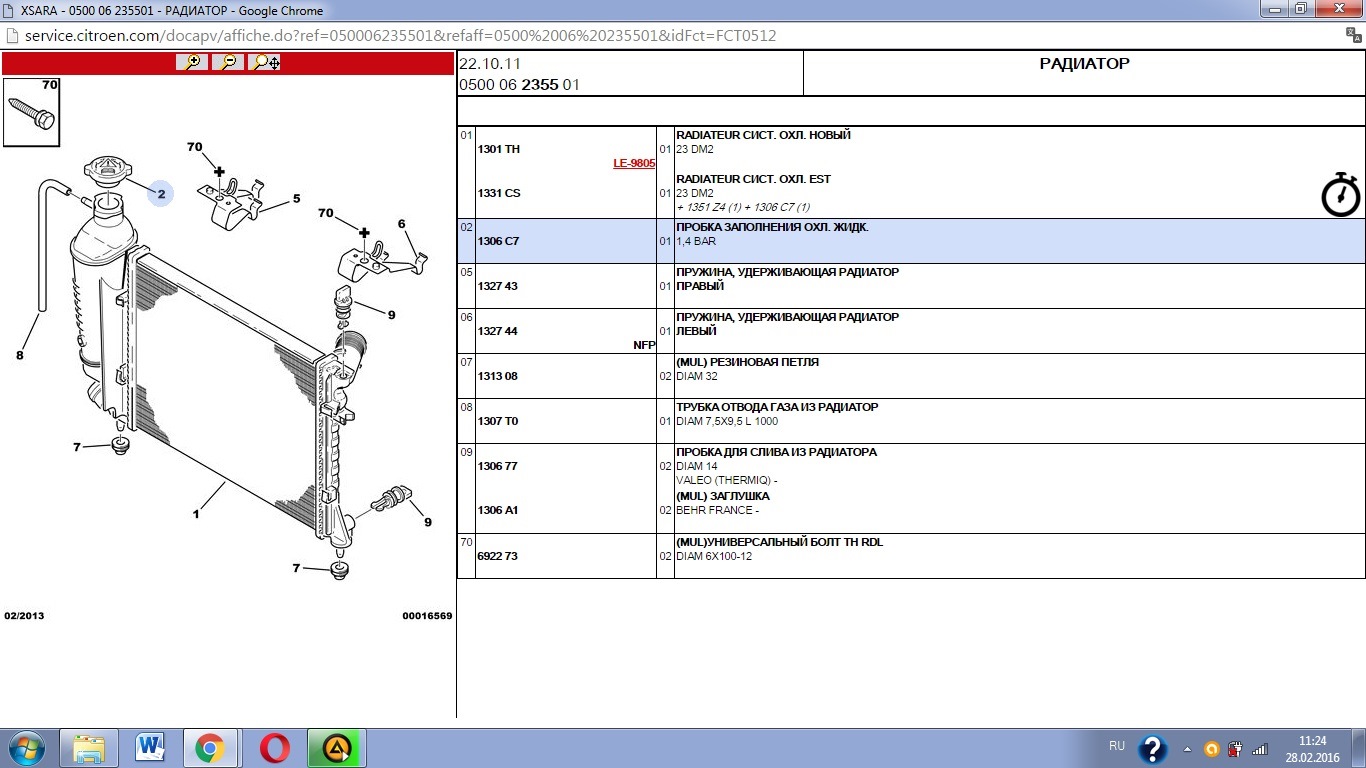Open the green triangle app on taskbar
1366x768 pixels.
[x=336, y=748]
